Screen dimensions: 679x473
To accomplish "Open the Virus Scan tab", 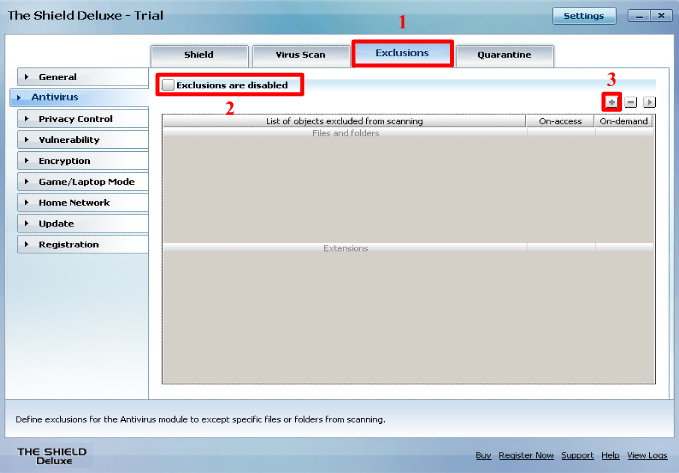I will [301, 55].
